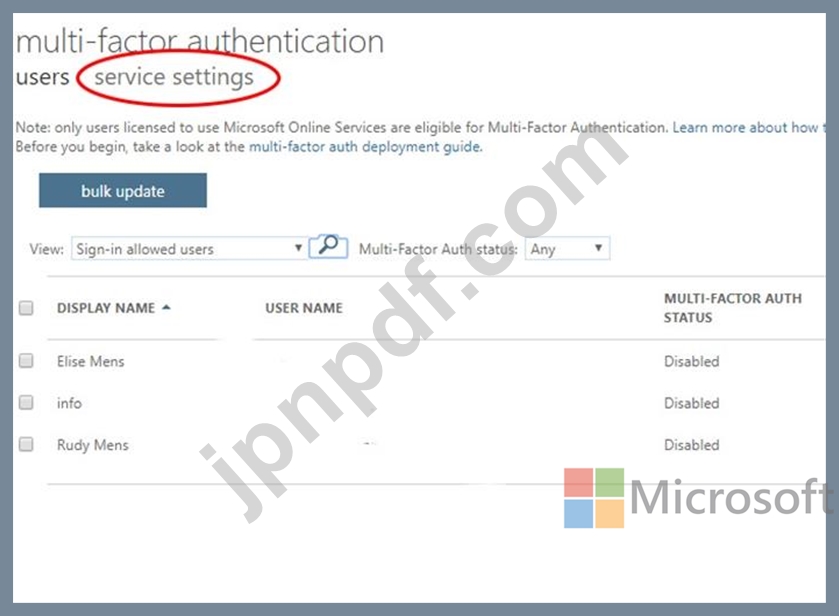The image size is (839, 616).
Task: Check the box next to info
Action: 26,402
